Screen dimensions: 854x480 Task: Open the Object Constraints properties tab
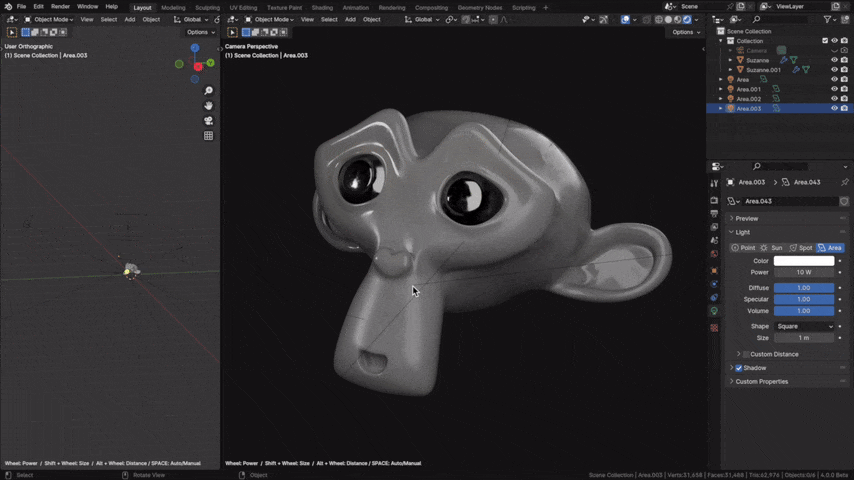(714, 297)
